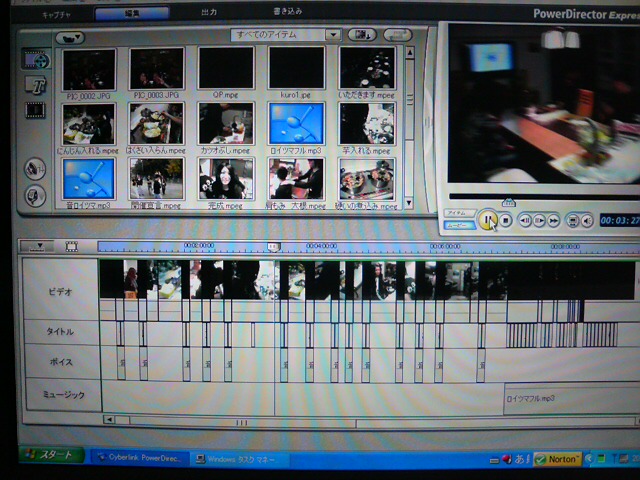
Task: Select the ミュージック track header
Action: coord(64,394)
